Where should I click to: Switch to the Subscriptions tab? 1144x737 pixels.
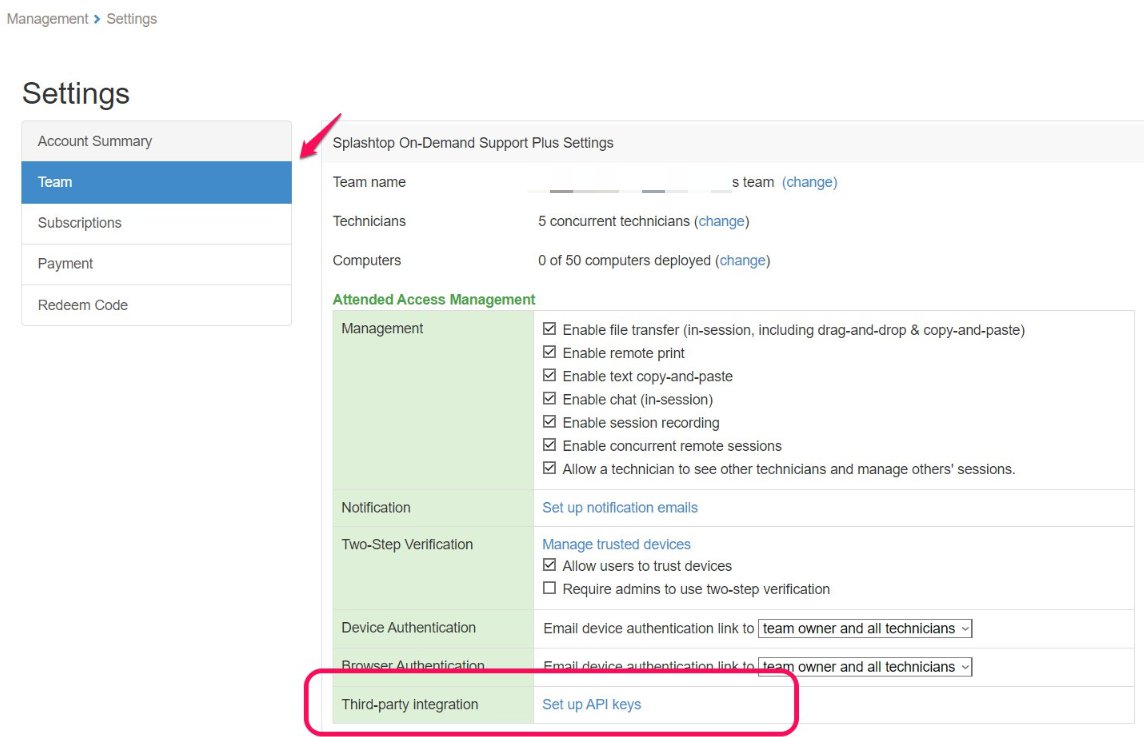click(157, 223)
